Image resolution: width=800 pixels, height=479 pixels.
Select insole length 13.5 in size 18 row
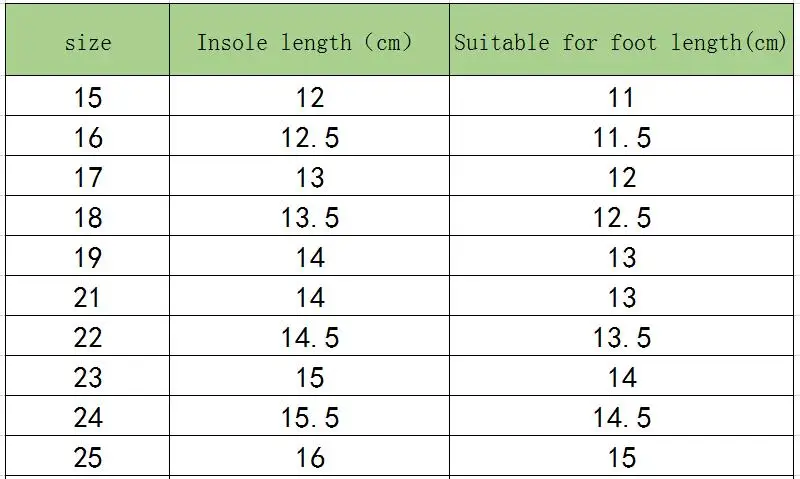[310, 218]
